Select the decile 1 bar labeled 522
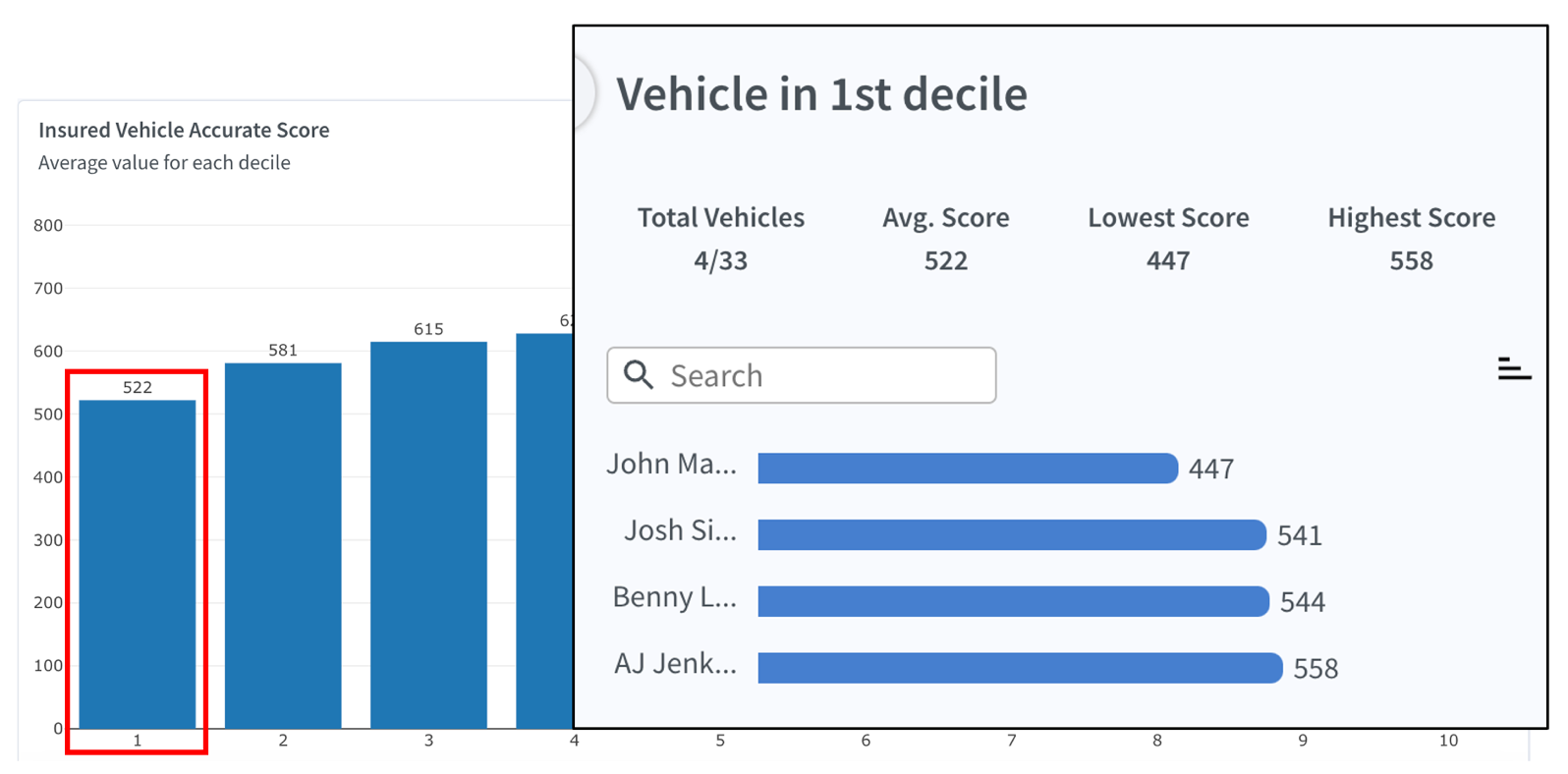The height and width of the screenshot is (774, 1568). tap(138, 564)
